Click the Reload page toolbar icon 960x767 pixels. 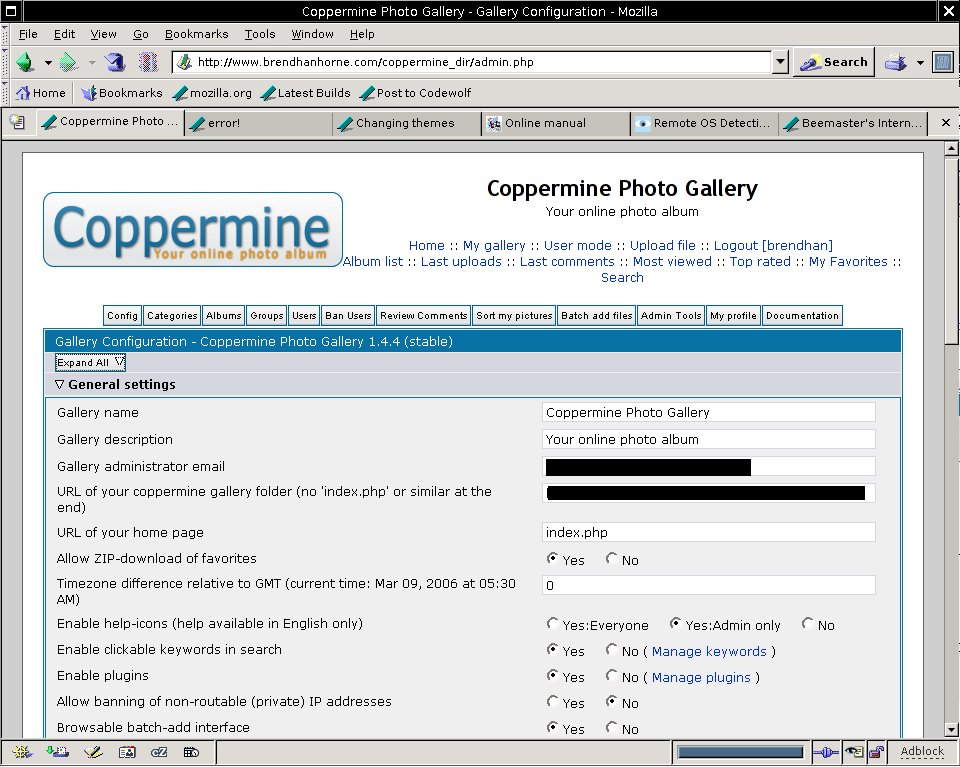click(x=114, y=62)
